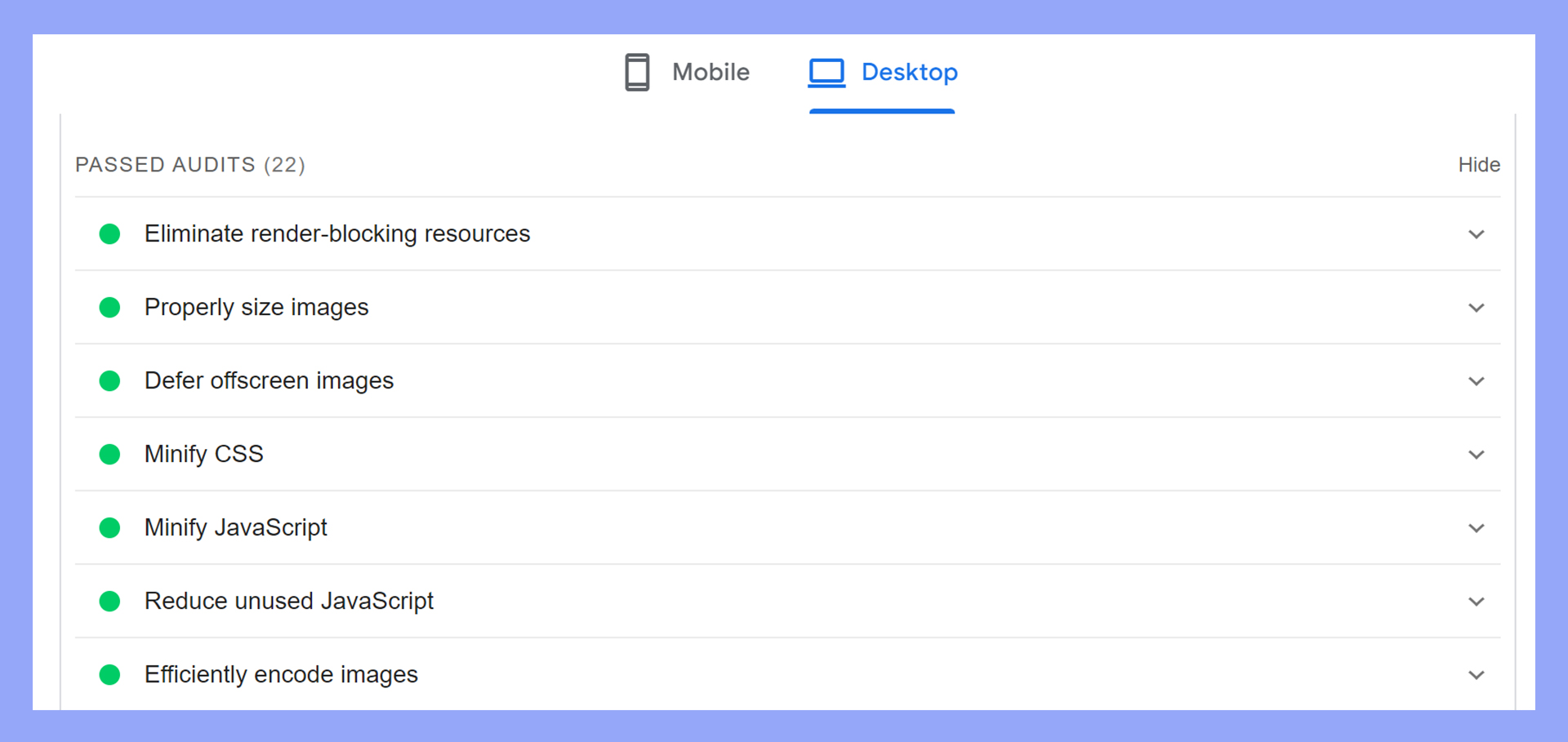Switch to the Mobile tab label
The width and height of the screenshot is (1568, 742).
pos(710,72)
